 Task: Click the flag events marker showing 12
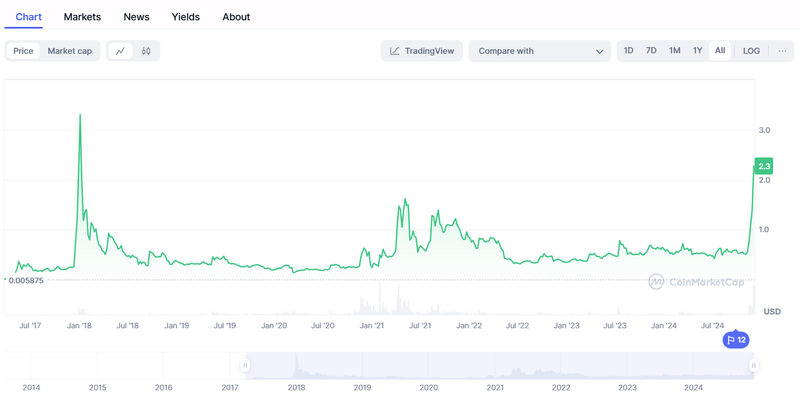pos(736,340)
